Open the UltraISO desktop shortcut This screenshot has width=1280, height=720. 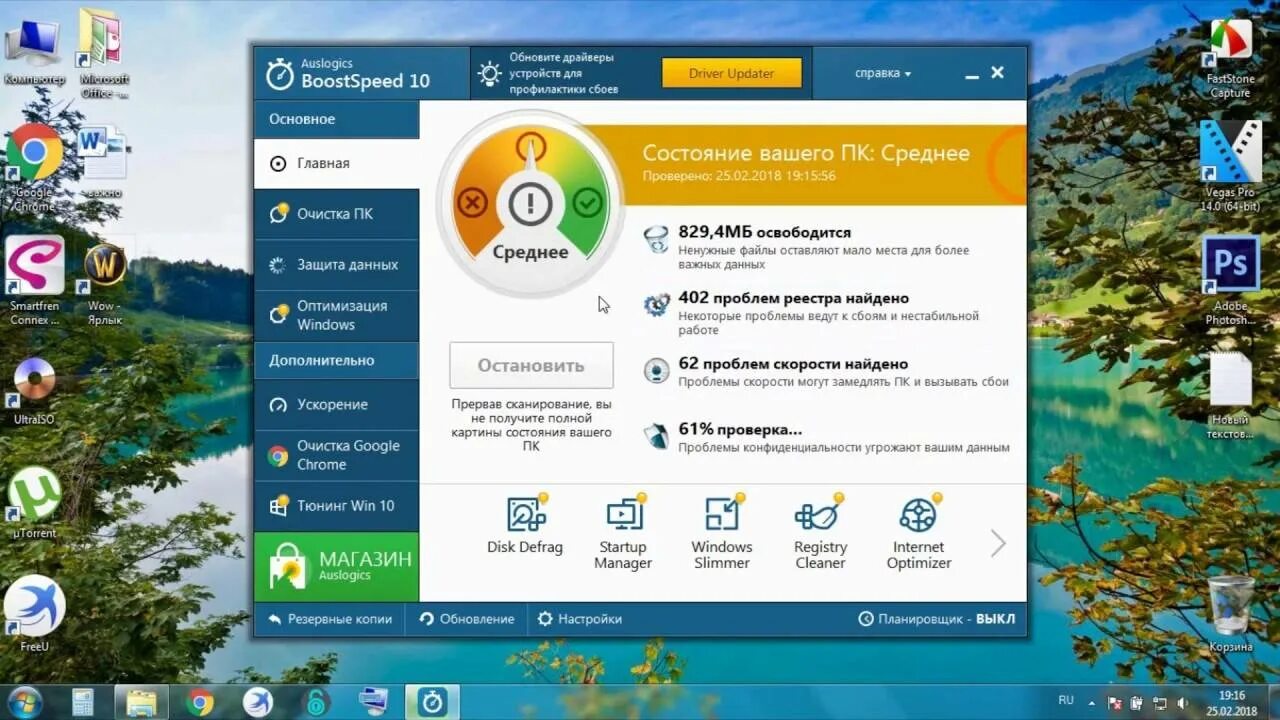tap(34, 391)
